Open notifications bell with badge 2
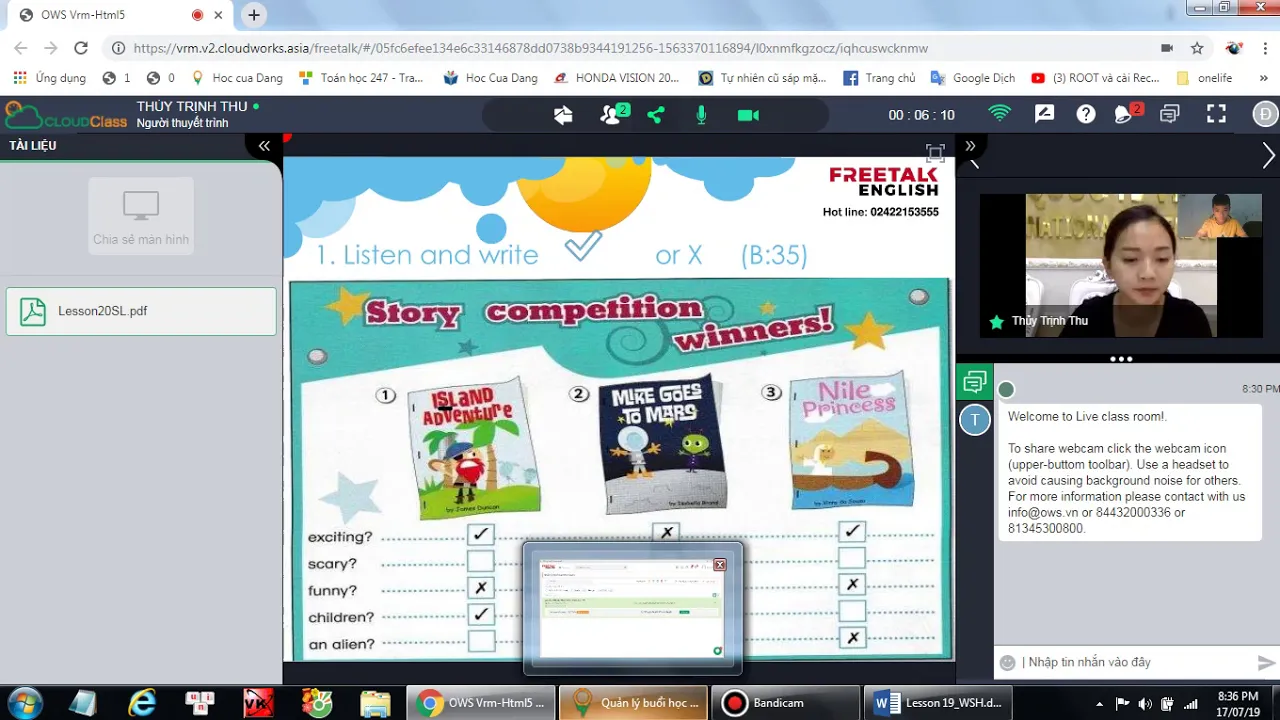The height and width of the screenshot is (720, 1280). click(x=1127, y=113)
